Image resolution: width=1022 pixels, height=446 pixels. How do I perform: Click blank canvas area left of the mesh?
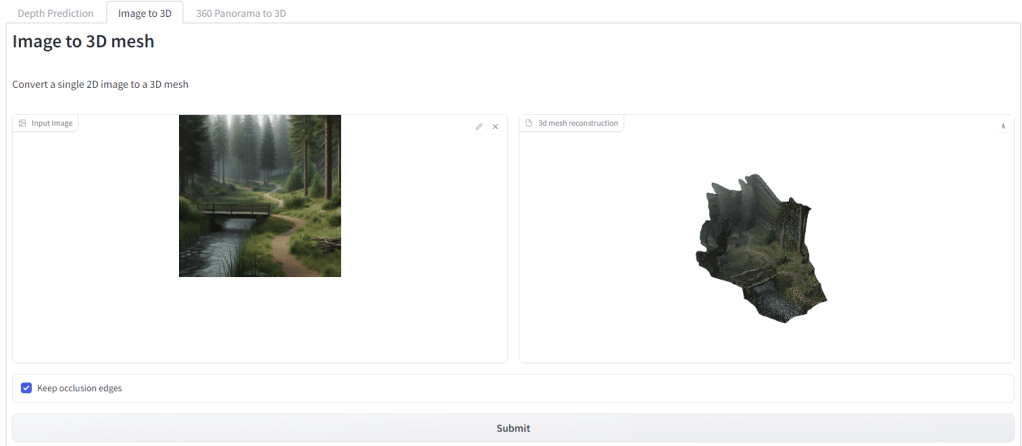(x=600, y=250)
